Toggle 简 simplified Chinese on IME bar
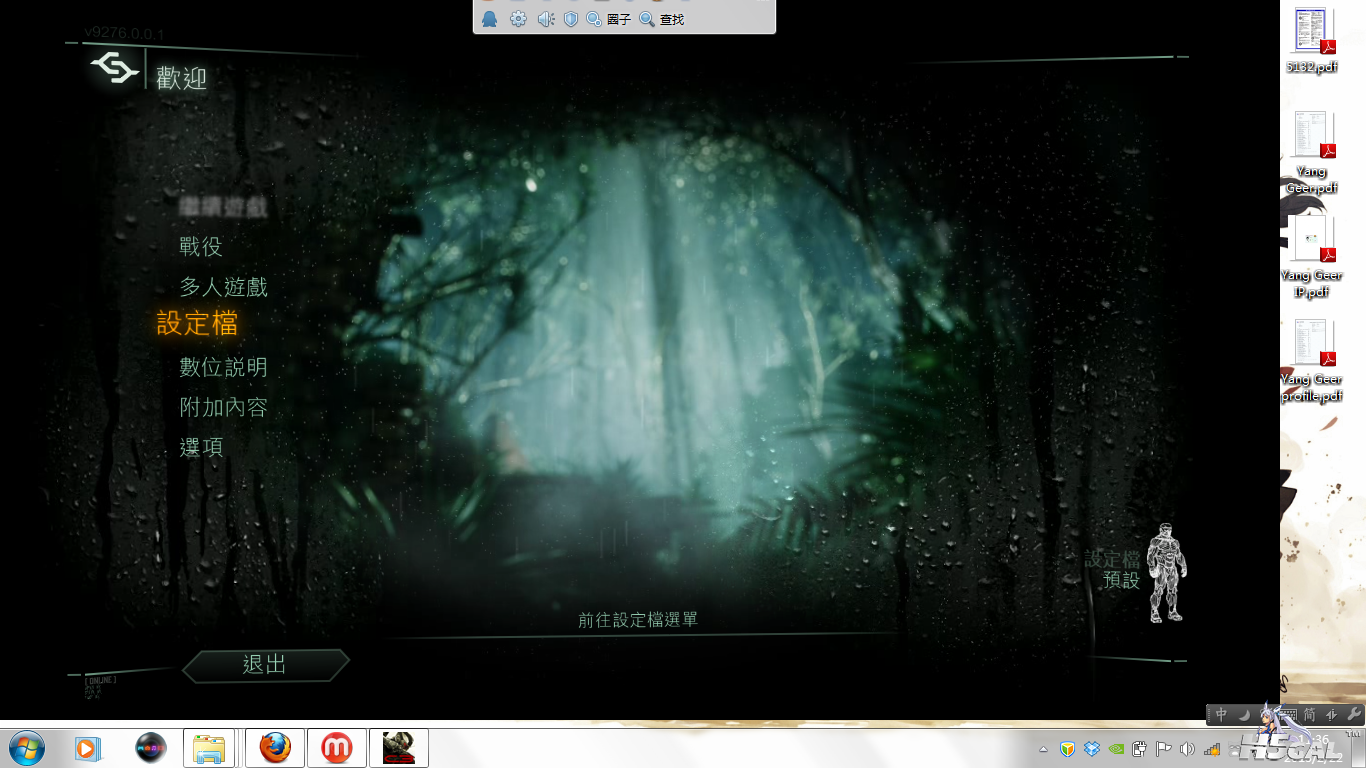Viewport: 1366px width, 768px height. [1310, 714]
